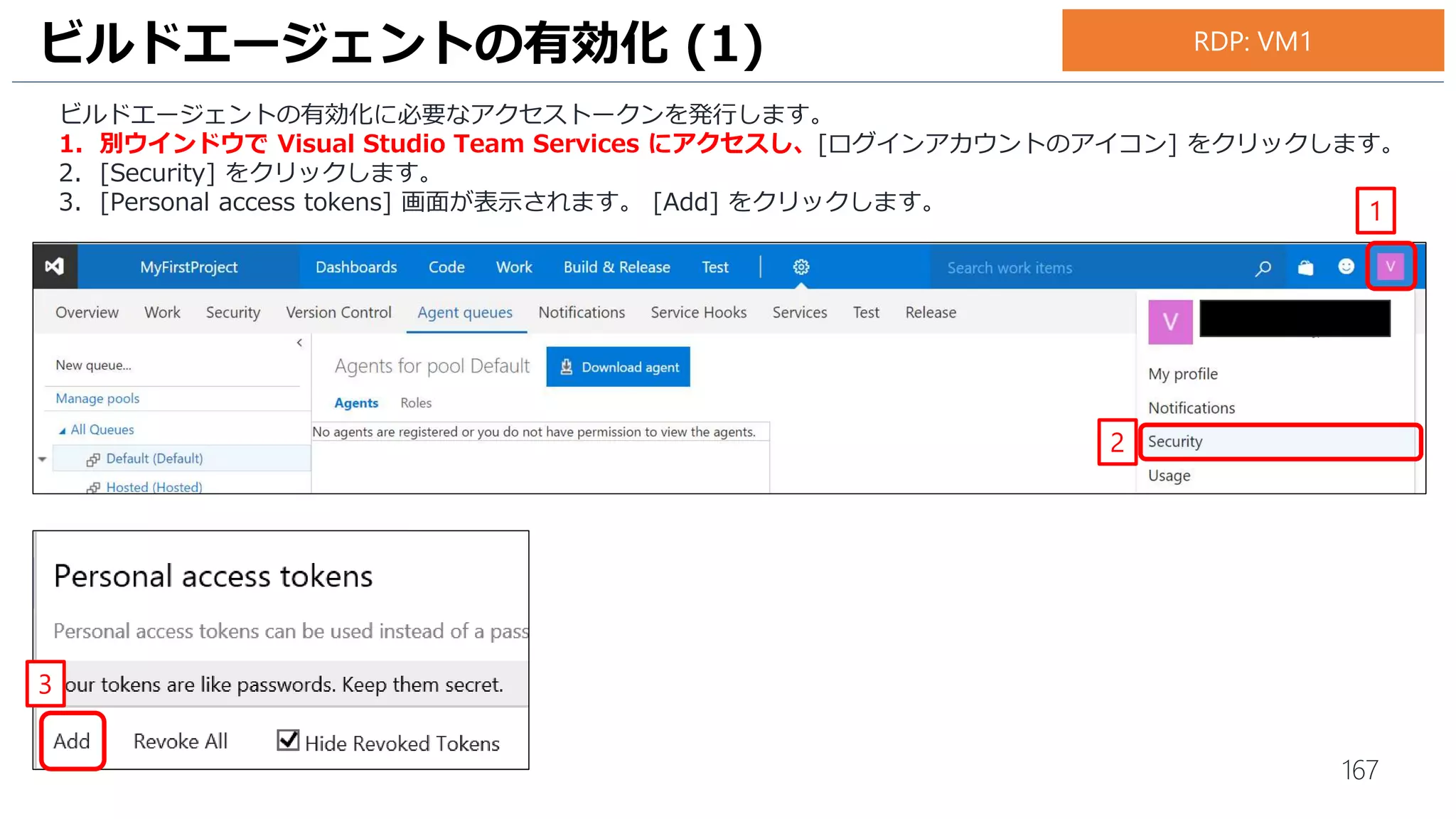
Task: Click New queue... in the left pane
Action: click(x=93, y=365)
